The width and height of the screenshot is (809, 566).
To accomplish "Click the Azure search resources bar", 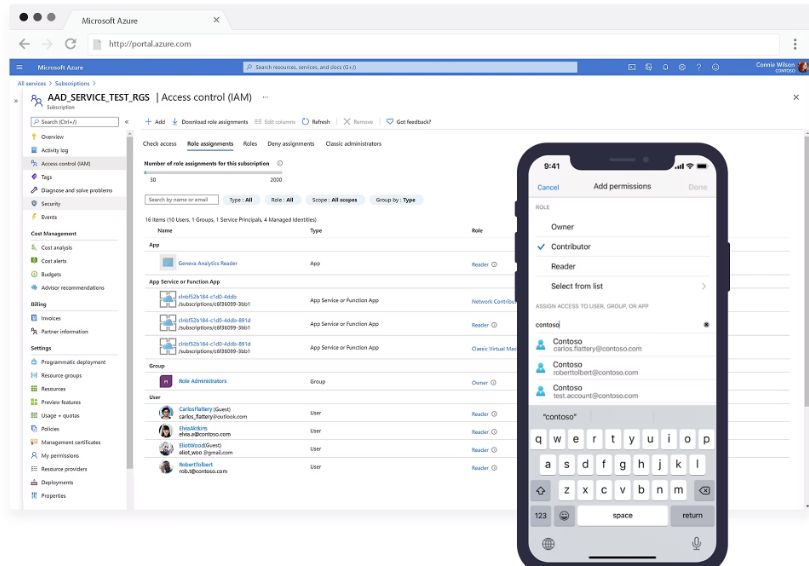I will [x=410, y=67].
